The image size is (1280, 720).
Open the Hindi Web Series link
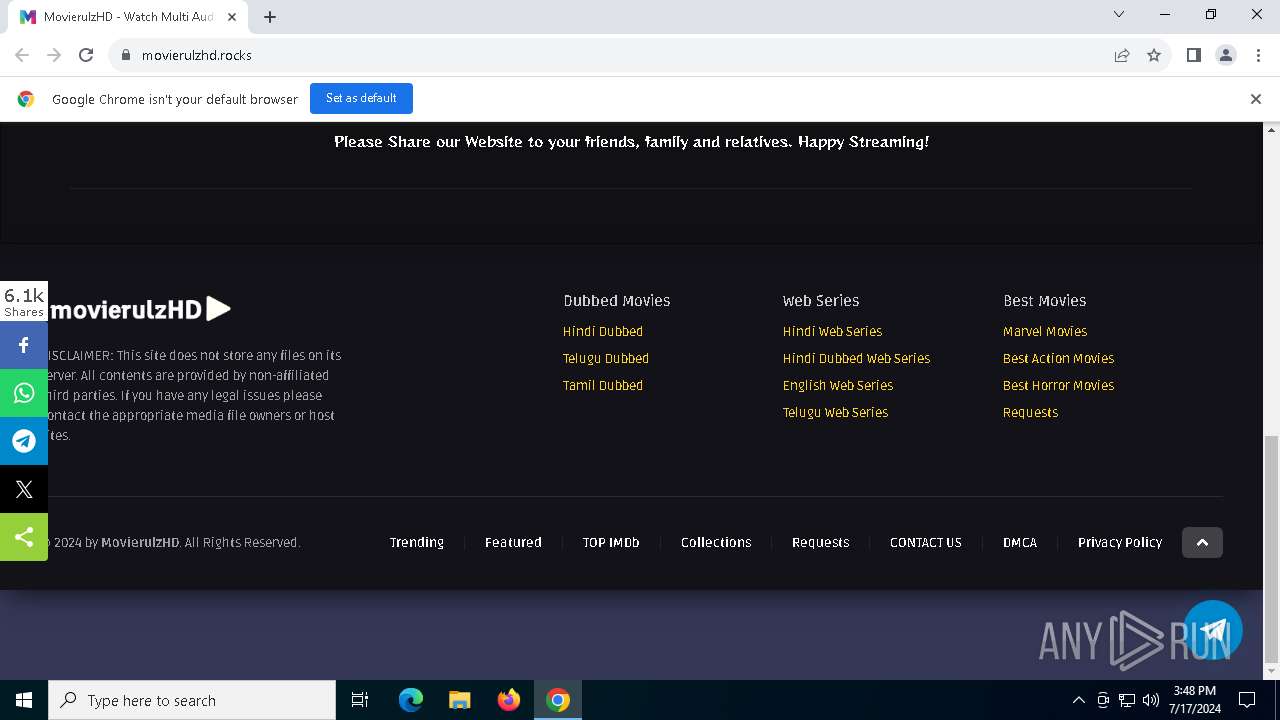832,331
